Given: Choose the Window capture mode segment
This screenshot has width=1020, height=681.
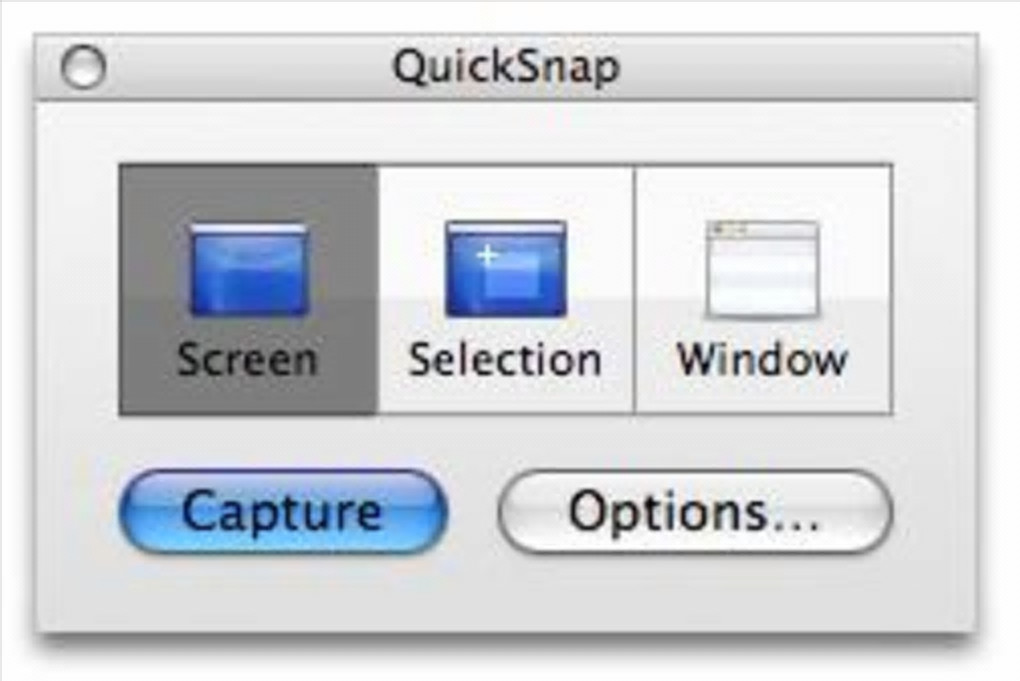Looking at the screenshot, I should pos(763,290).
